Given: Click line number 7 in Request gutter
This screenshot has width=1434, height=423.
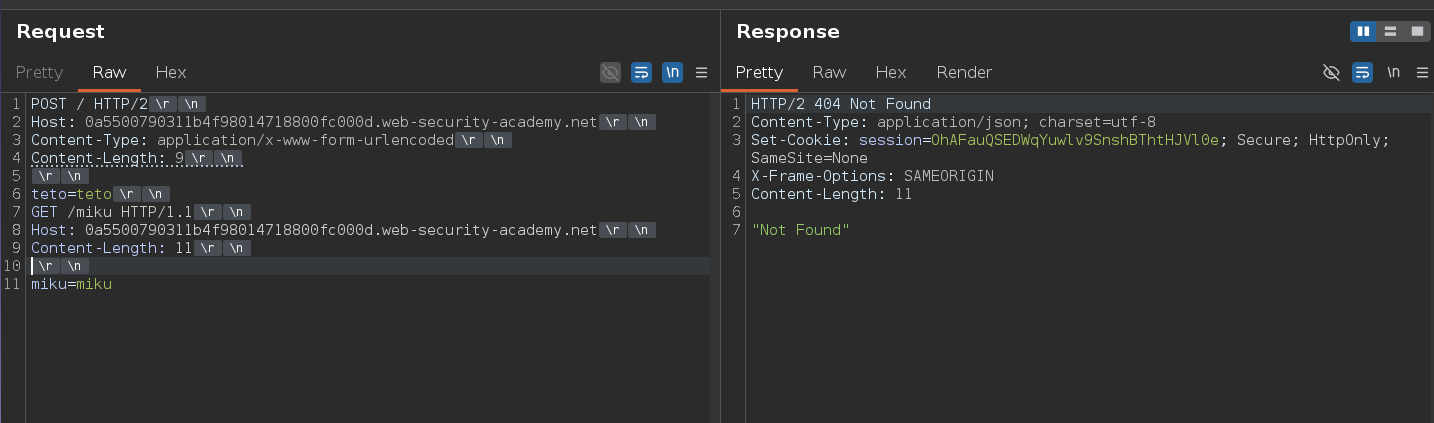Looking at the screenshot, I should click(x=16, y=212).
